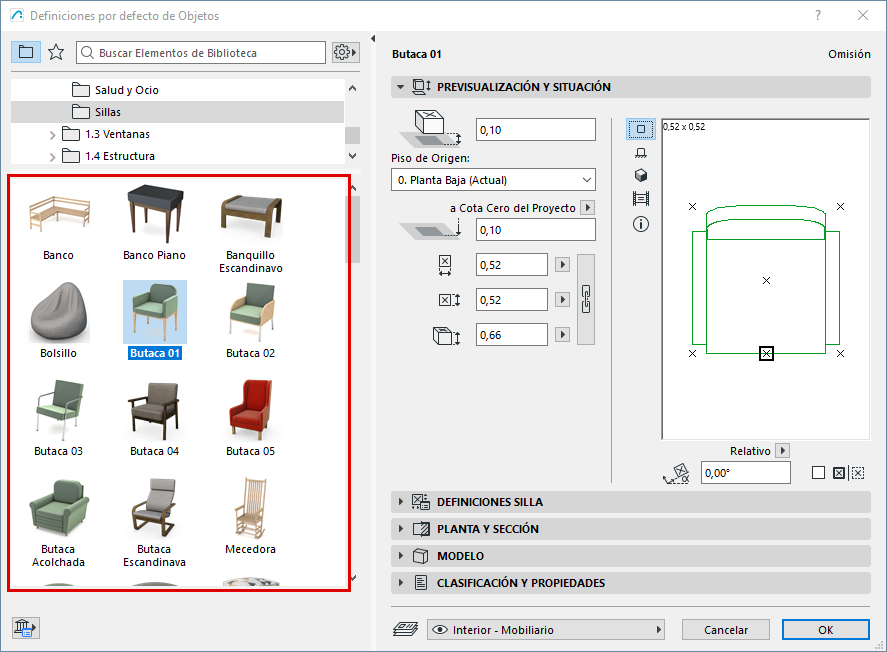This screenshot has width=887, height=652.
Task: Expand the DEFINICIONES SILLA panel
Action: coord(401,502)
